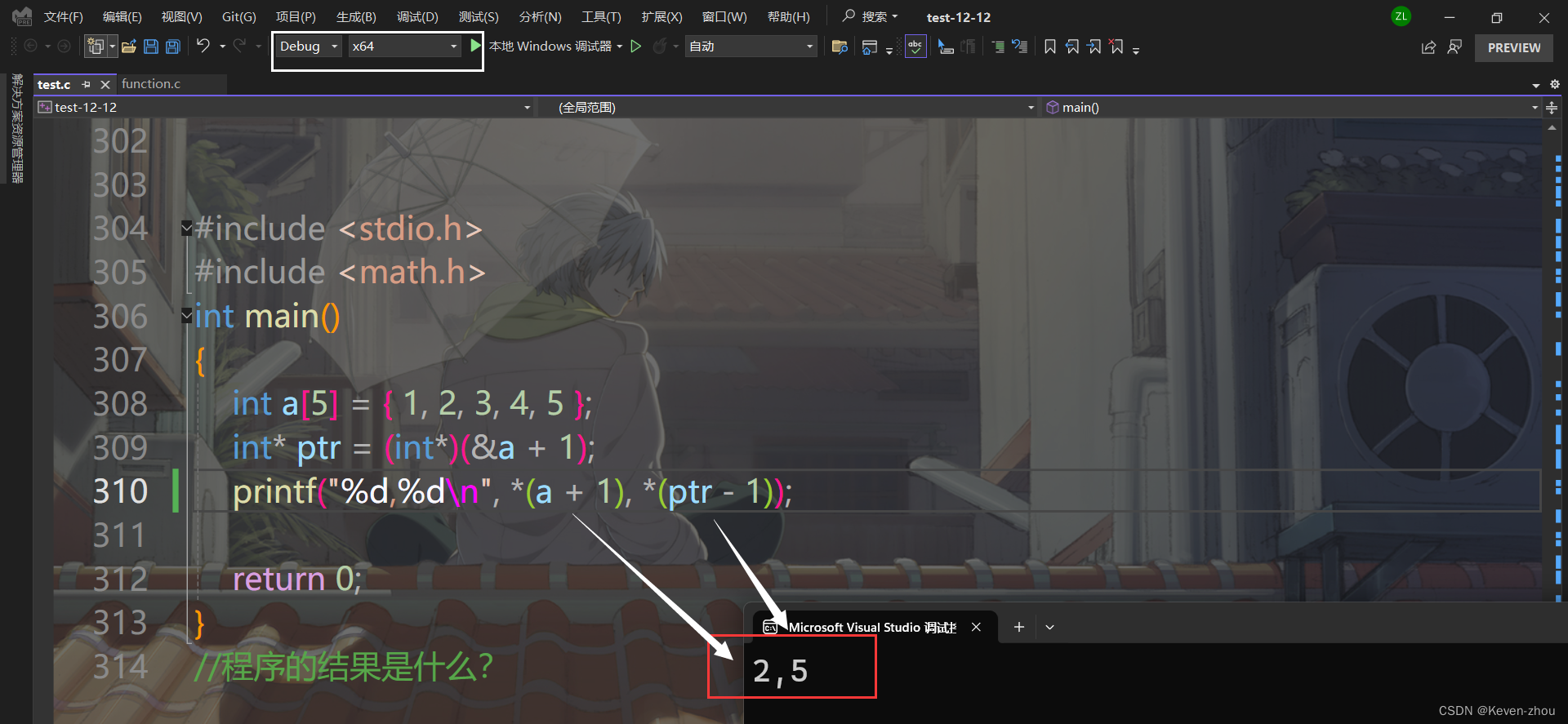
Task: Clear all bookmarks icon with red x
Action: (x=1116, y=47)
